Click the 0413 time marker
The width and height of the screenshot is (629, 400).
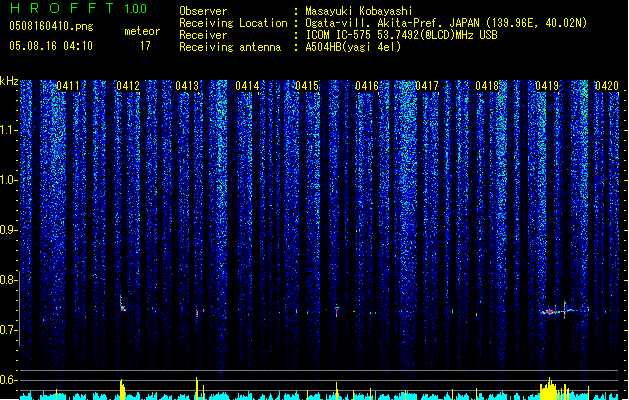coord(187,86)
